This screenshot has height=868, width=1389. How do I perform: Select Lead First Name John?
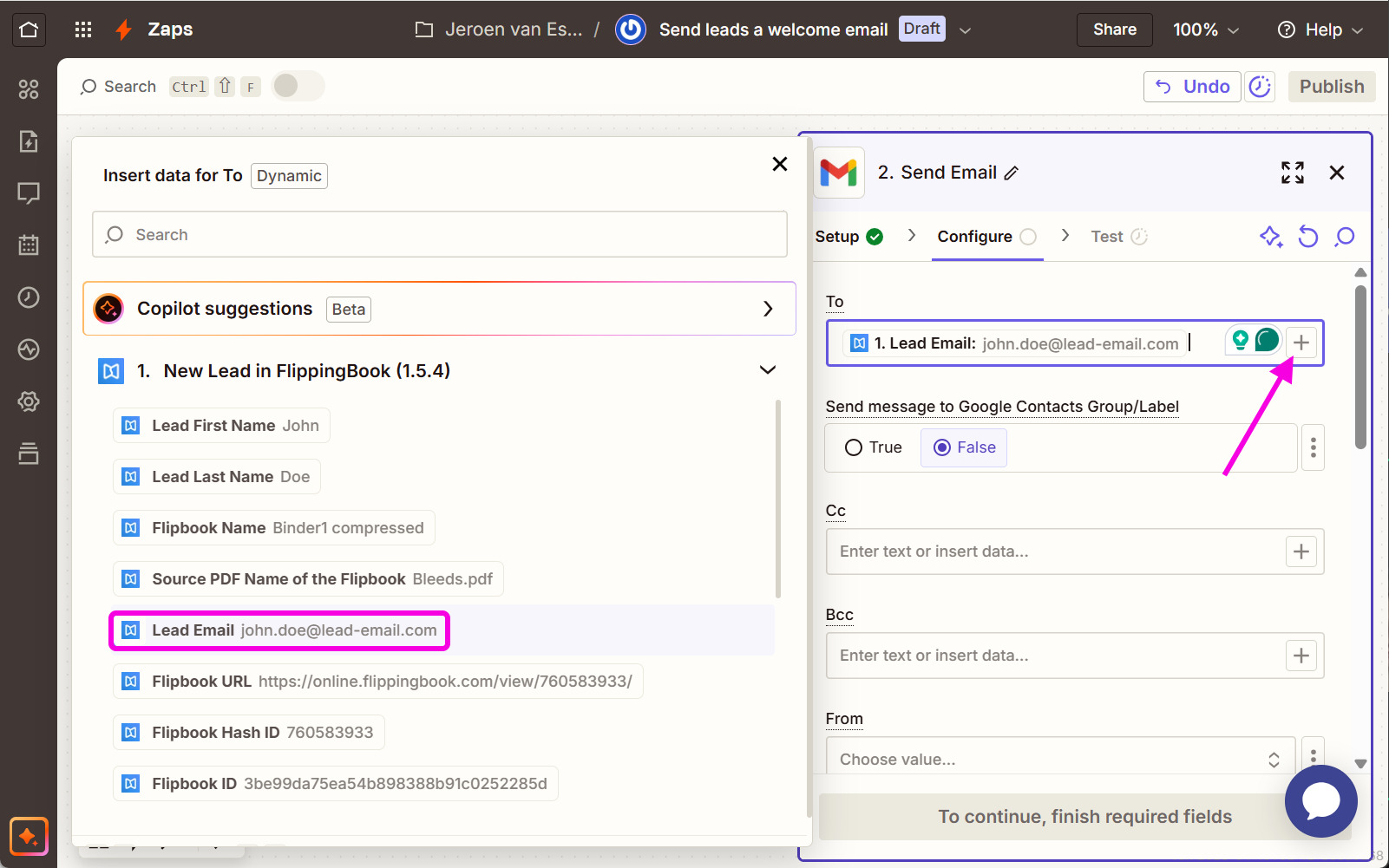tap(221, 426)
